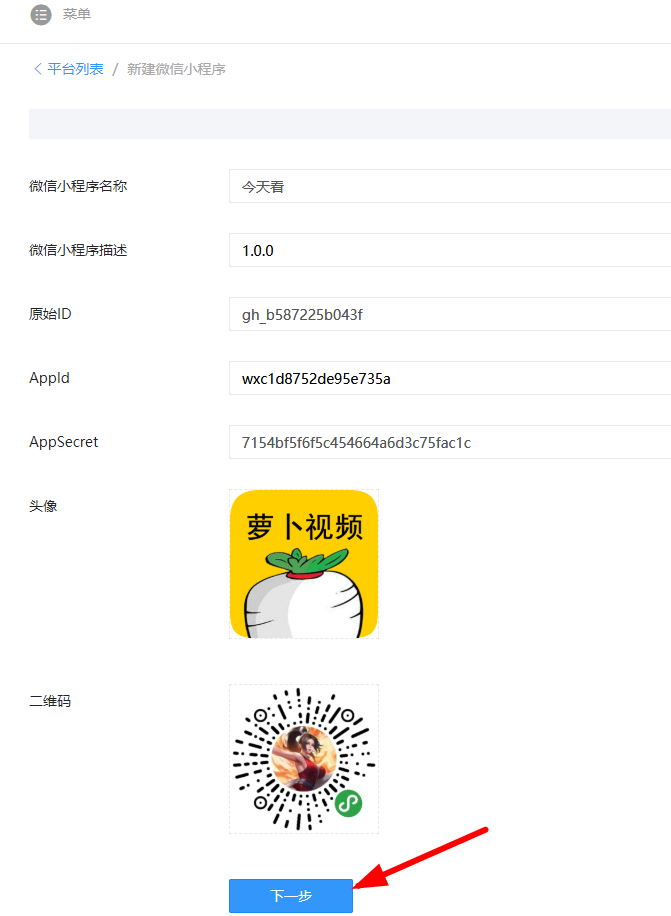Go back via the 平台列表 chevron arrow
Screen dimensions: 671x916
(x=37, y=69)
